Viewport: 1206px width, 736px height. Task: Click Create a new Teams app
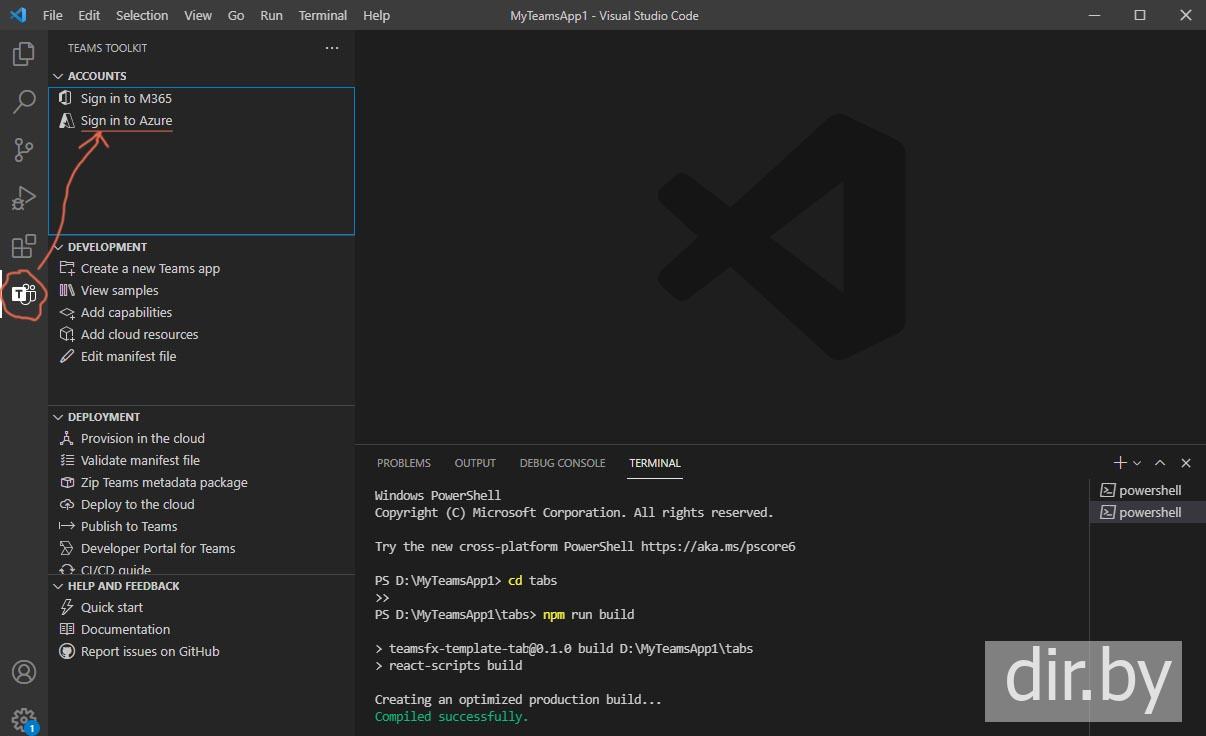(150, 268)
